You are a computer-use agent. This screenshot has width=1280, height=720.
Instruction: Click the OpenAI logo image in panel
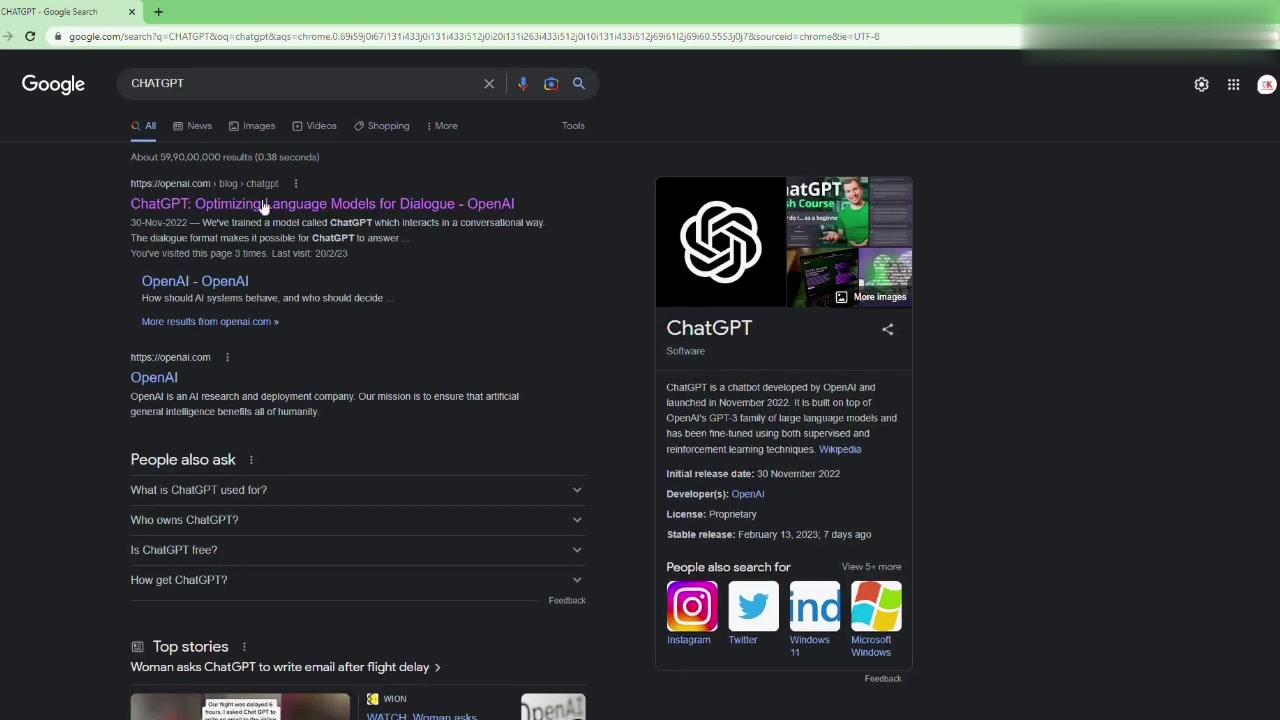pyautogui.click(x=720, y=241)
